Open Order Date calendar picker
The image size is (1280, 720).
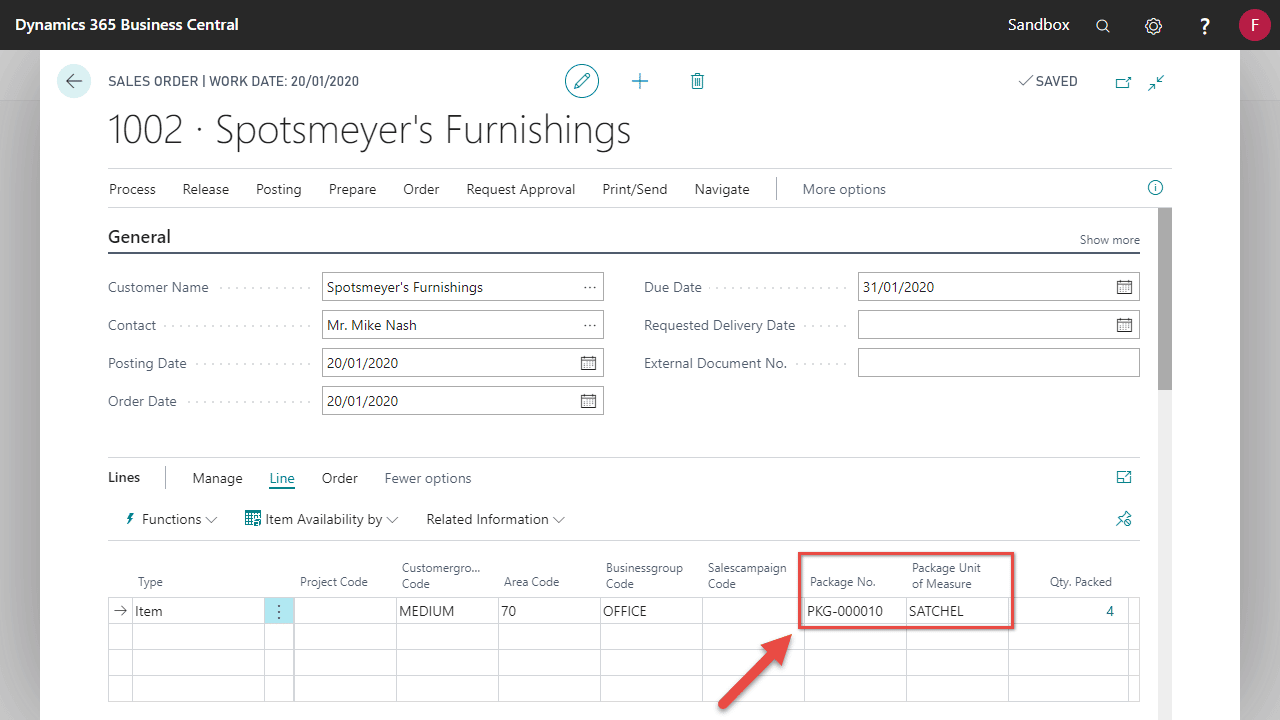point(588,401)
